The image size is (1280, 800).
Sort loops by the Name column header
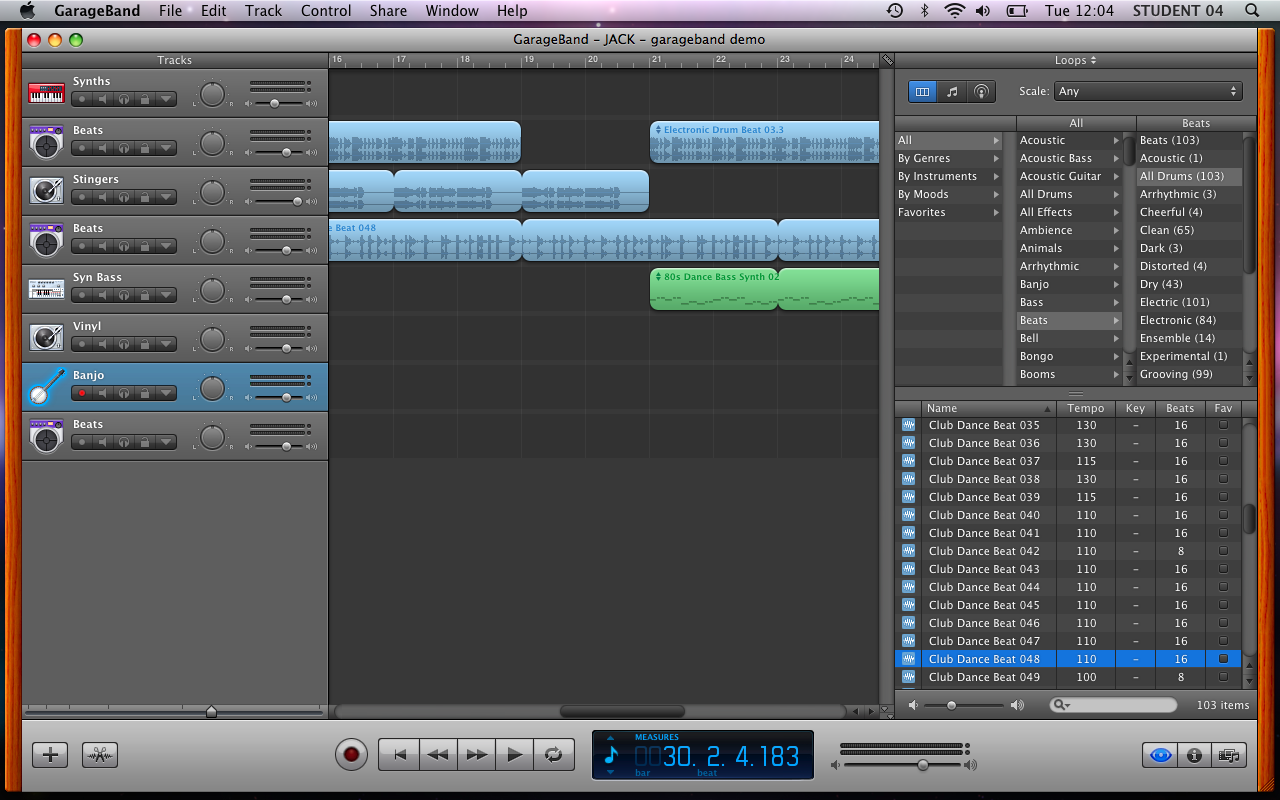point(989,408)
